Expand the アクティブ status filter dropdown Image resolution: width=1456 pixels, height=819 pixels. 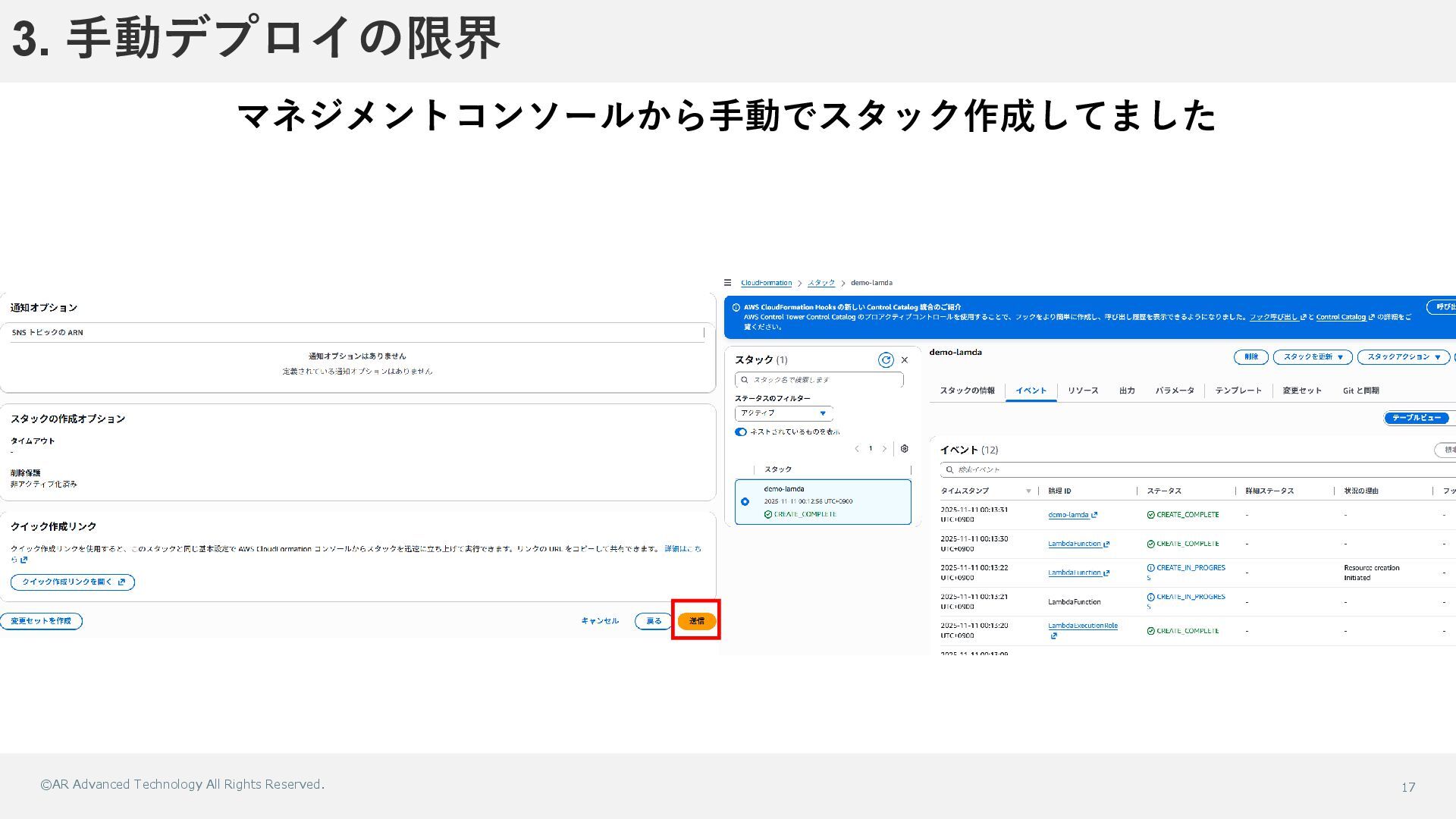pyautogui.click(x=783, y=413)
